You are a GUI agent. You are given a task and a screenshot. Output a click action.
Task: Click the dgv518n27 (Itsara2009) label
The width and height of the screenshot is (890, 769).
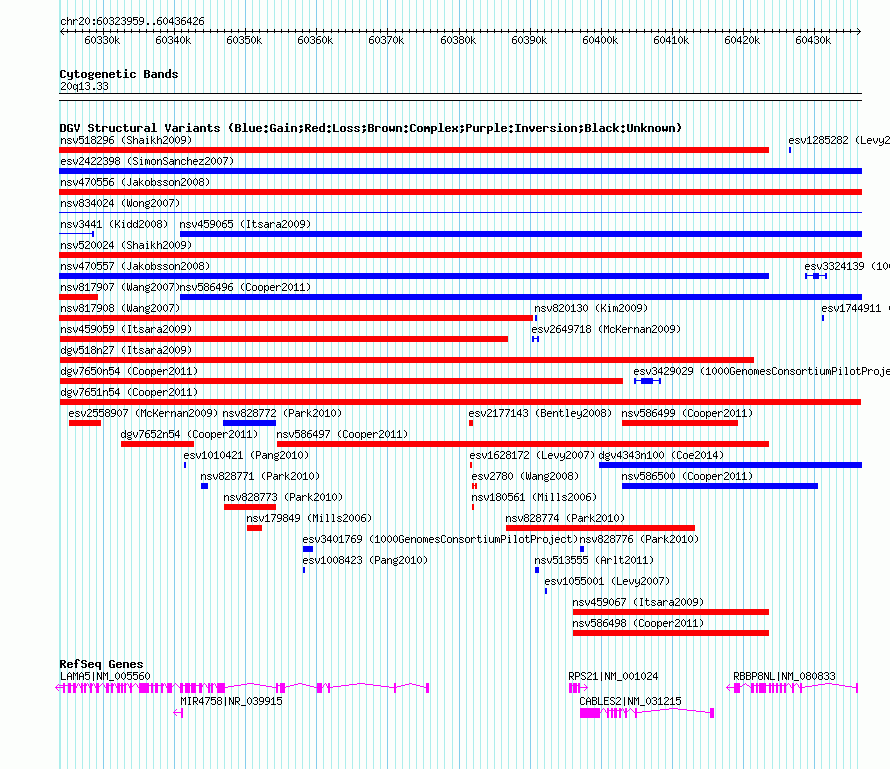pos(126,350)
